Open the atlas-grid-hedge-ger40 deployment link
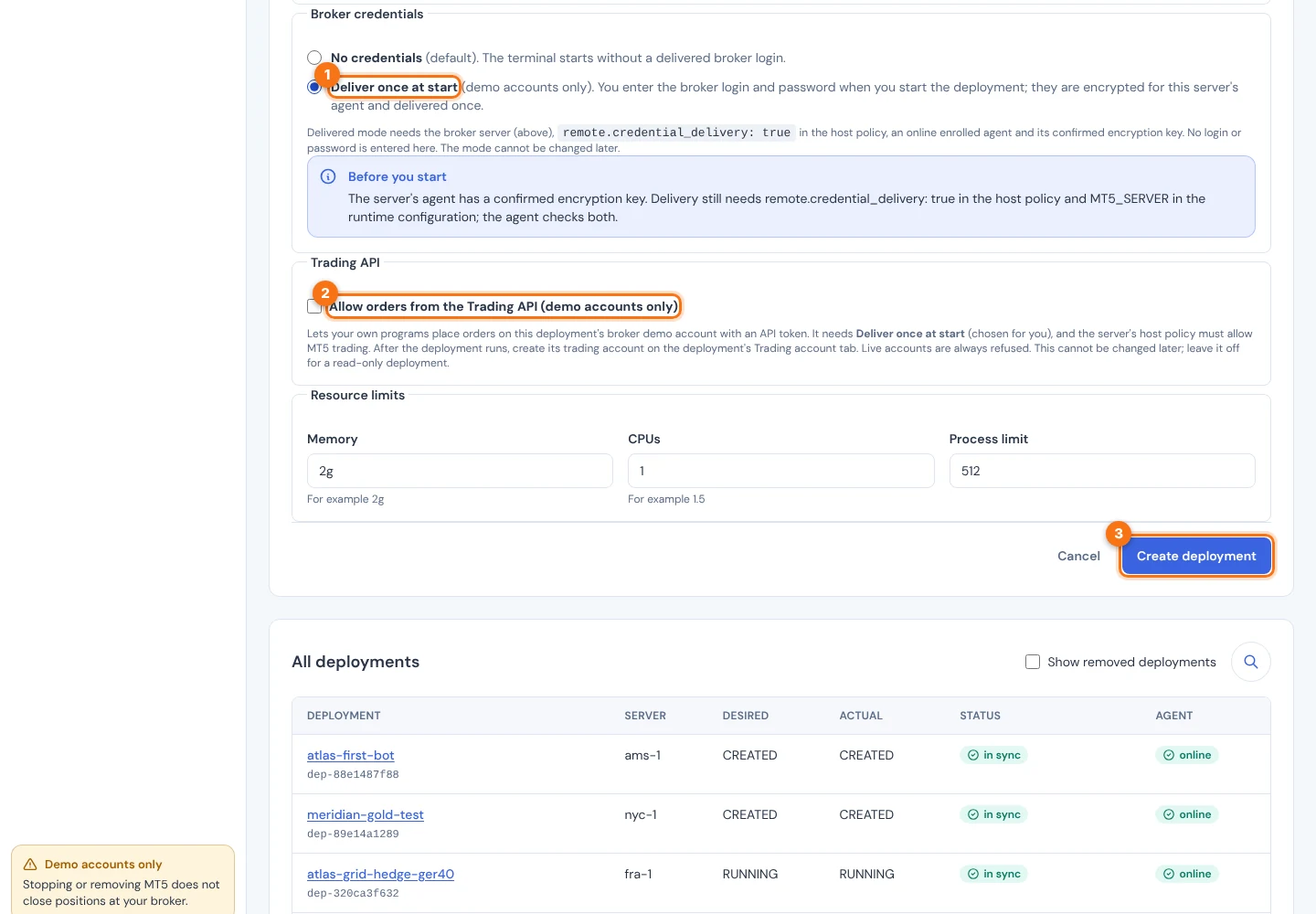1316x914 pixels. pyautogui.click(x=380, y=874)
